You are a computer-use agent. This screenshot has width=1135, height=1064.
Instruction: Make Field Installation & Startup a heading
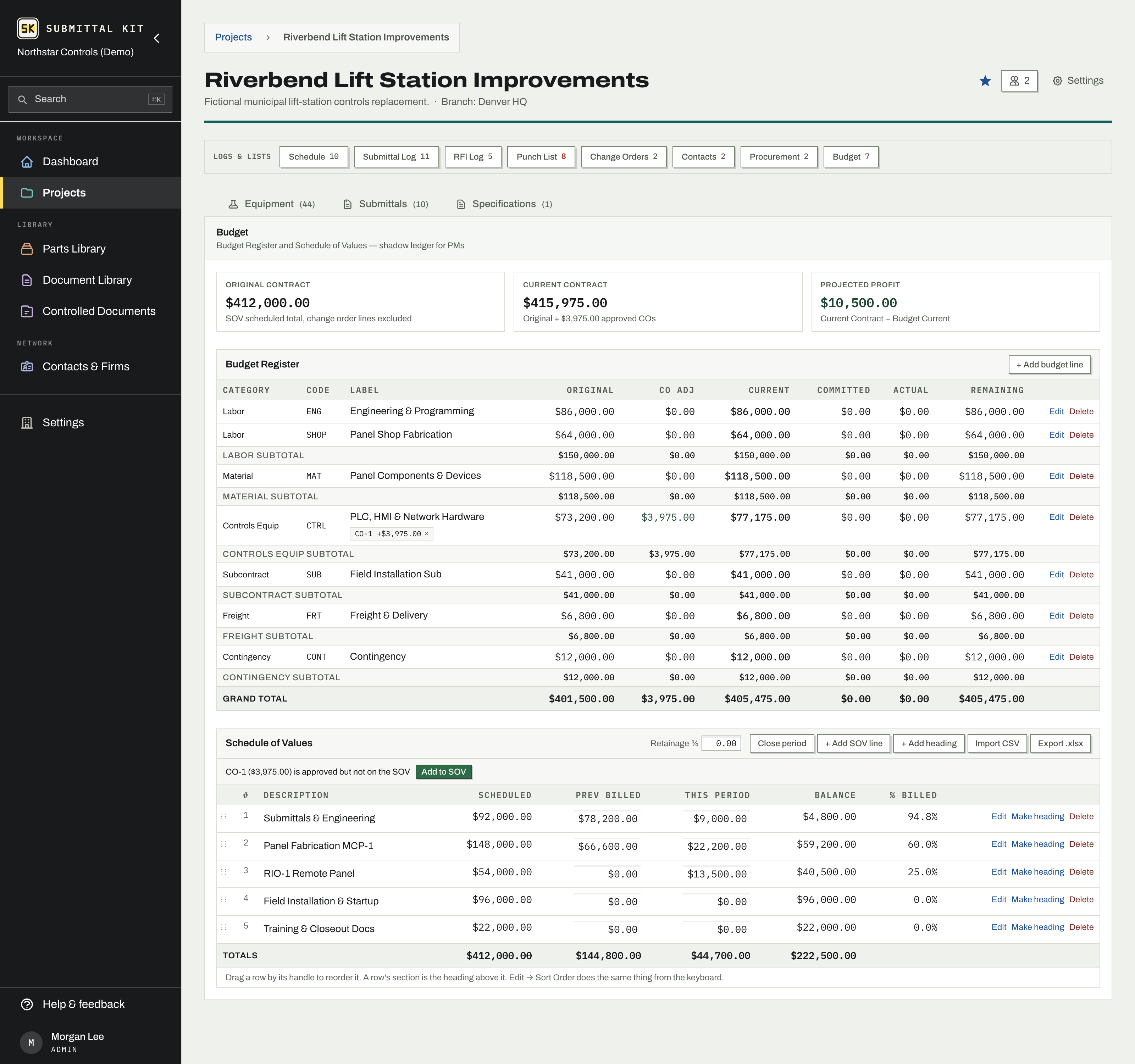1037,899
